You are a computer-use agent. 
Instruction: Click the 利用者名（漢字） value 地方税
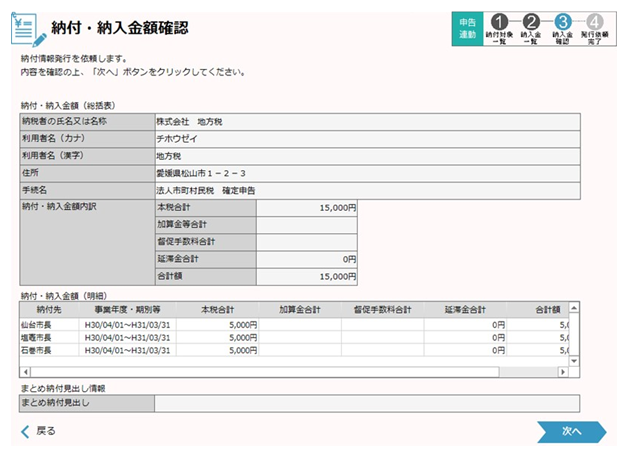click(169, 156)
